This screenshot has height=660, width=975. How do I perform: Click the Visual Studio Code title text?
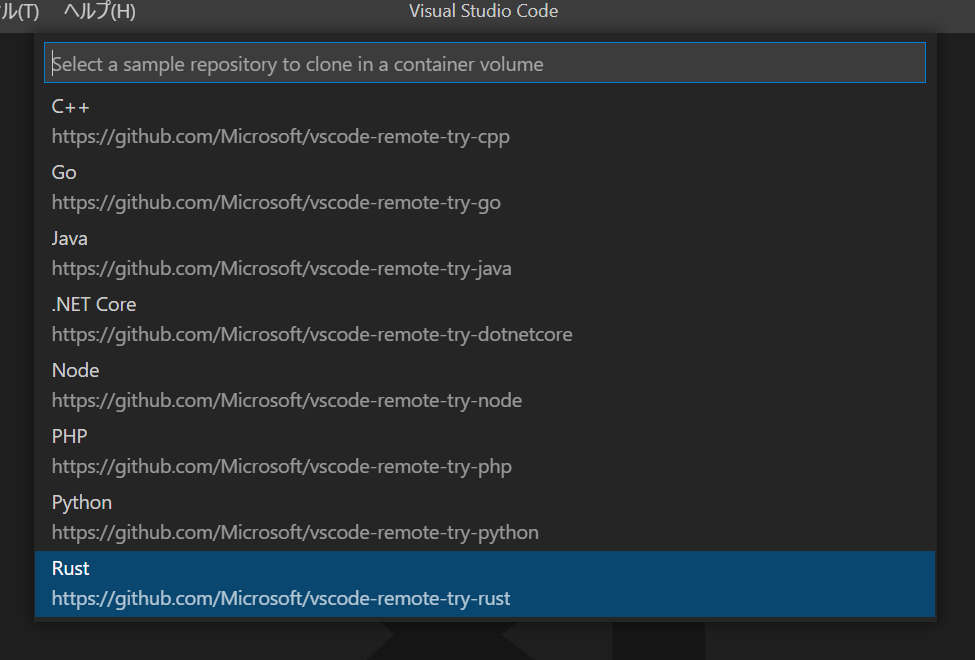483,11
